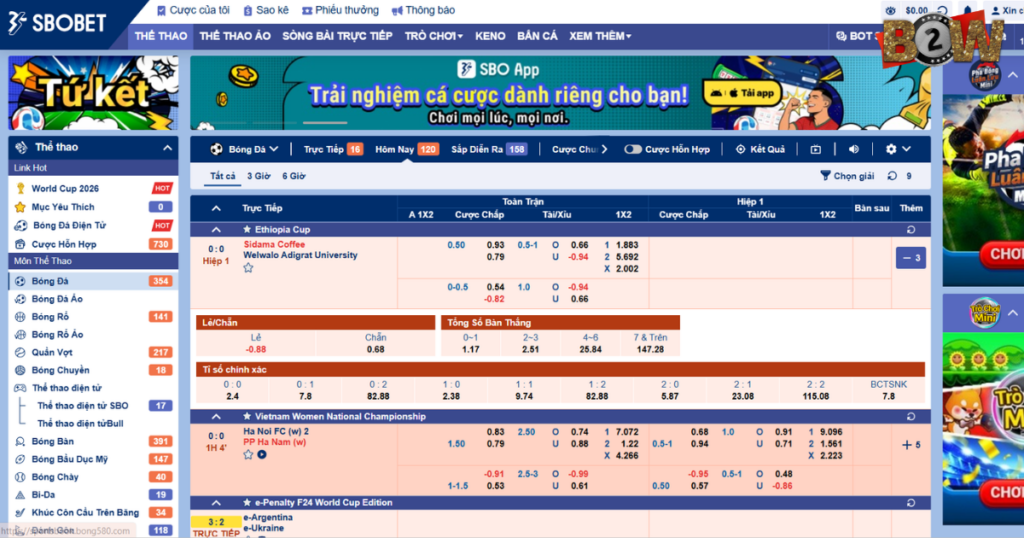Select THỂ THAO ẢO tab
1024x538 pixels.
(235, 36)
